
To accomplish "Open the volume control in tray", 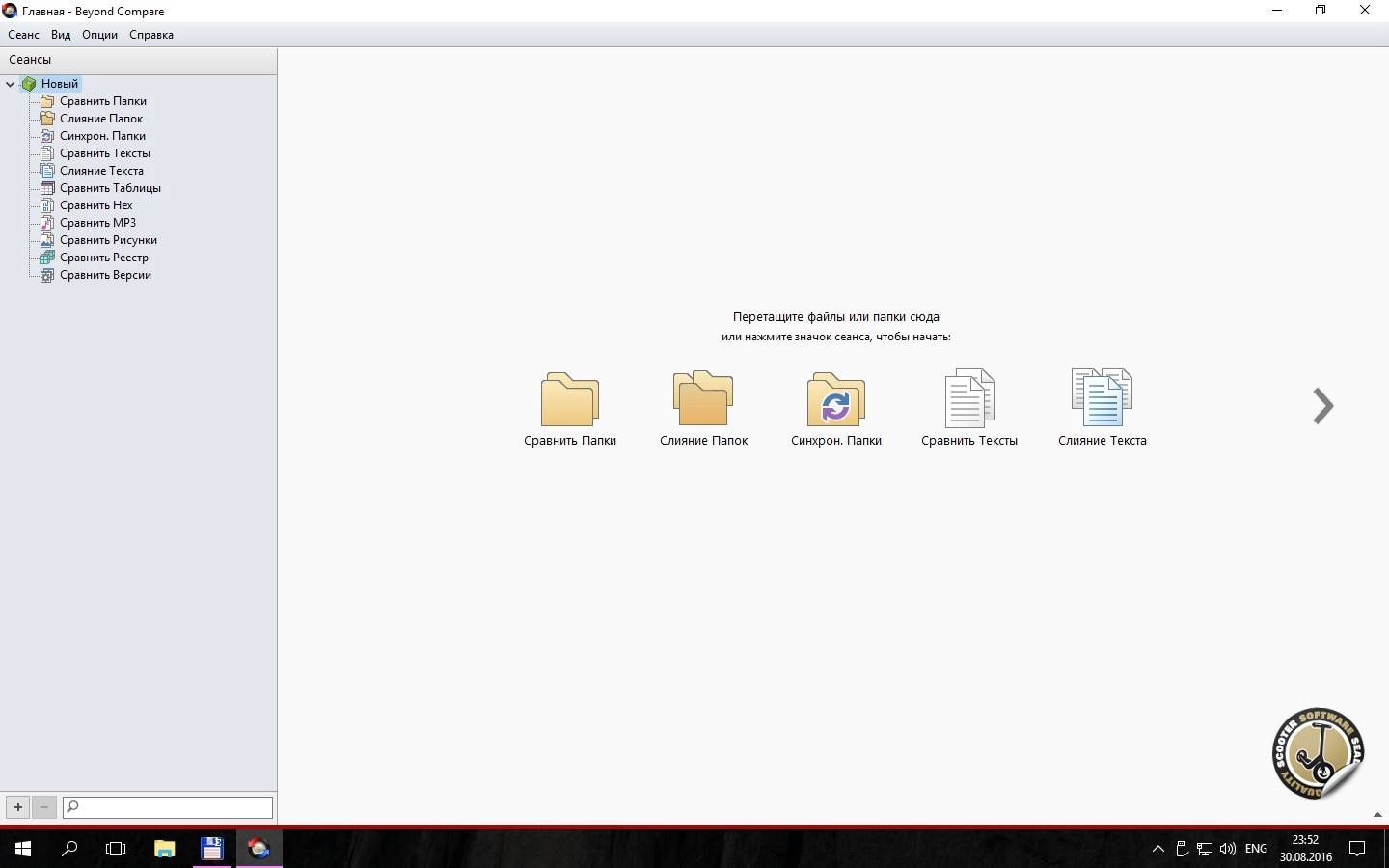I will (x=1228, y=849).
